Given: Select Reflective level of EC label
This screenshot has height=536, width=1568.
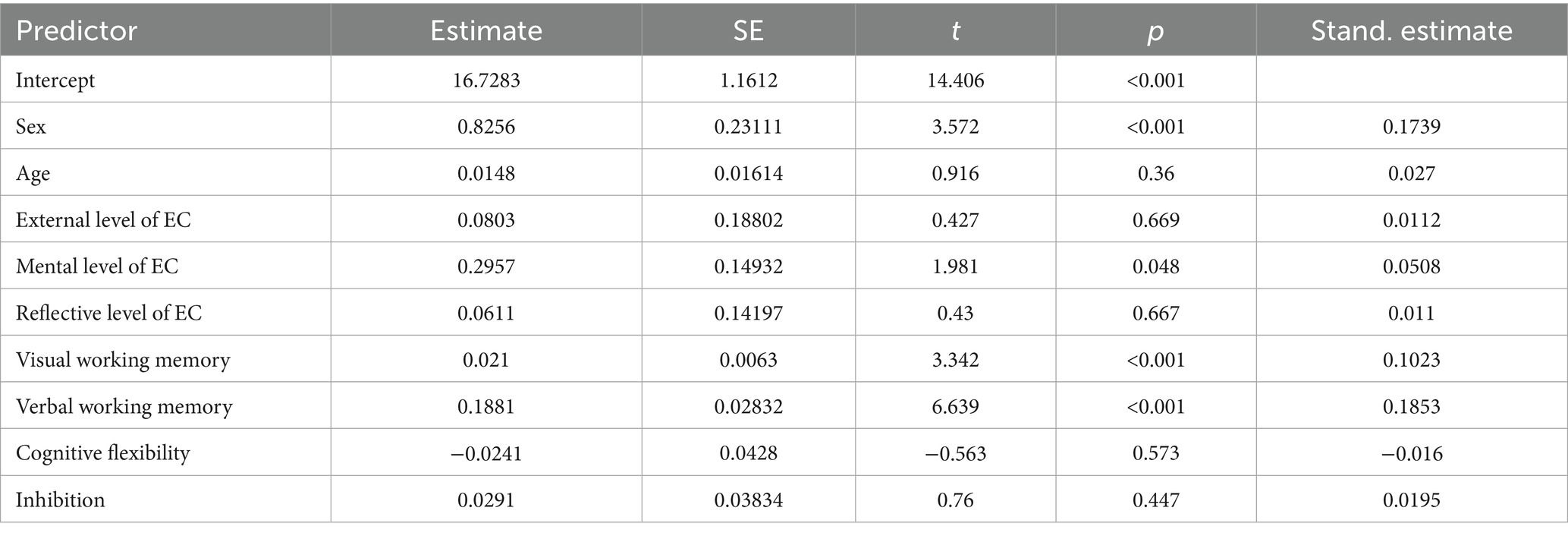Looking at the screenshot, I should [108, 313].
